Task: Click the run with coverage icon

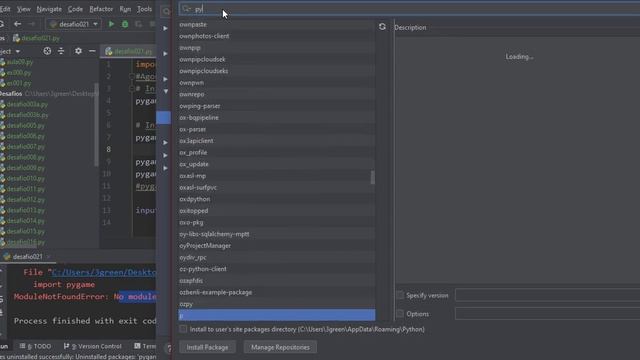Action: (x=139, y=24)
